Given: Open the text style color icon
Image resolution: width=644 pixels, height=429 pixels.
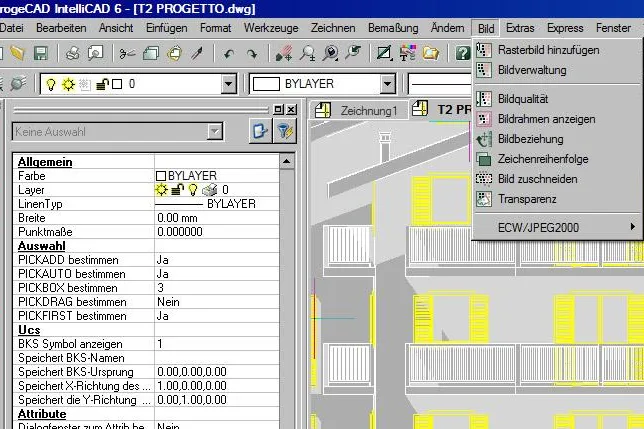Looking at the screenshot, I should point(407,53).
